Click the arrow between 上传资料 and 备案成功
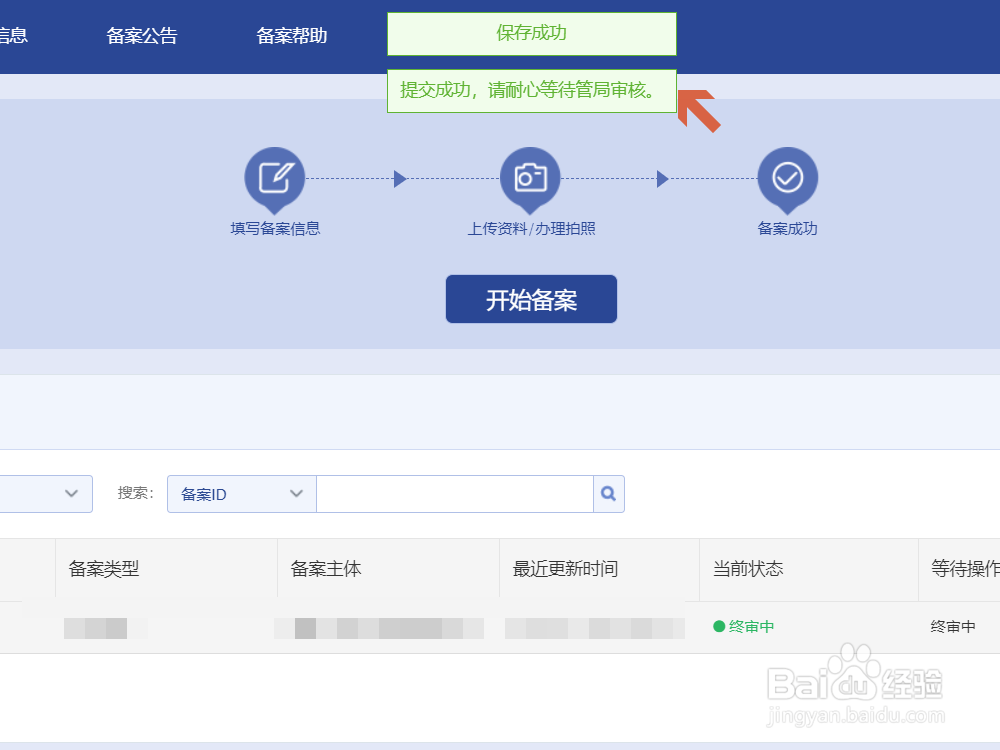This screenshot has width=1000, height=750. coord(662,178)
